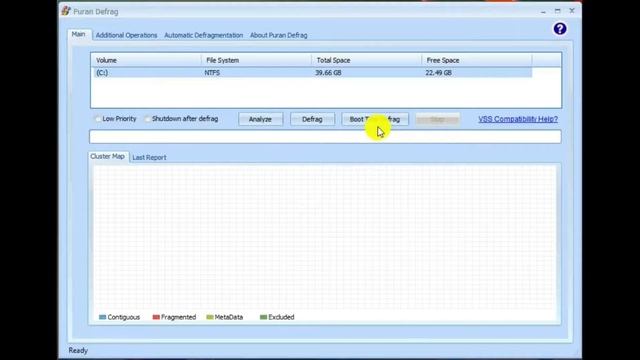640x360 pixels.
Task: Click the 39.66 GB total space value
Action: (328, 73)
